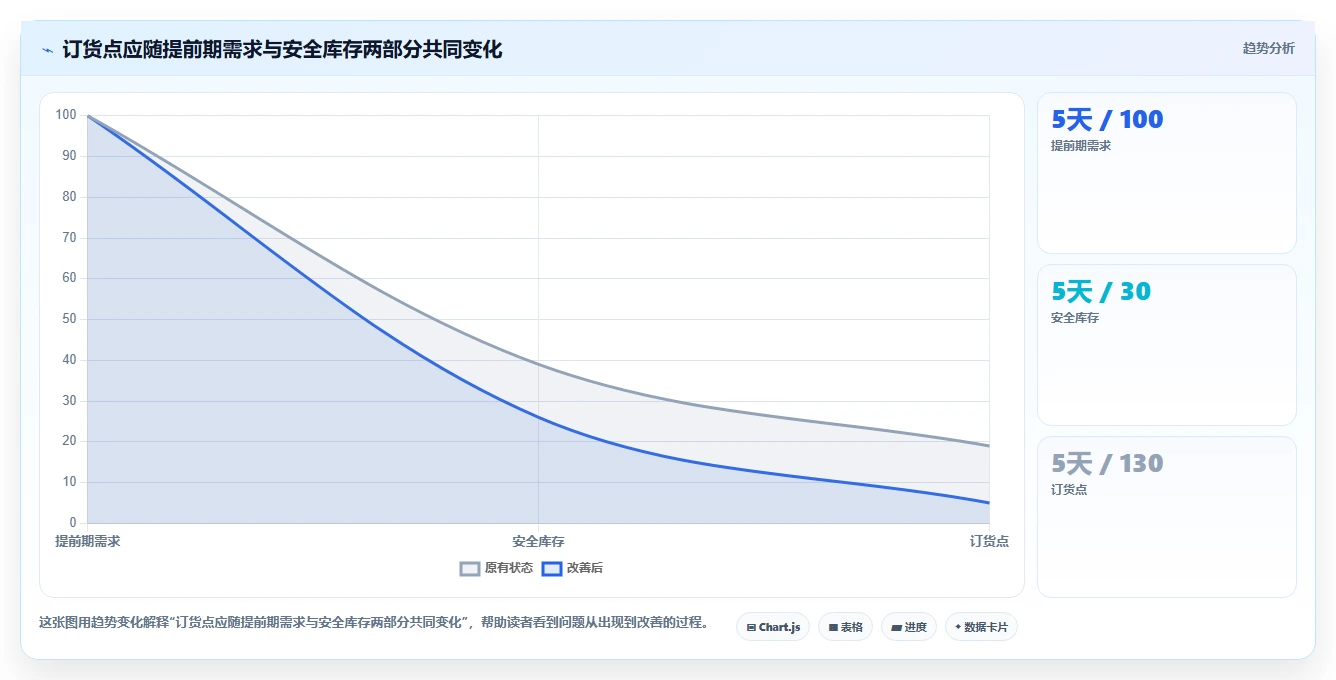
Task: Toggle the 原有状态 legend entry
Action: pos(496,568)
